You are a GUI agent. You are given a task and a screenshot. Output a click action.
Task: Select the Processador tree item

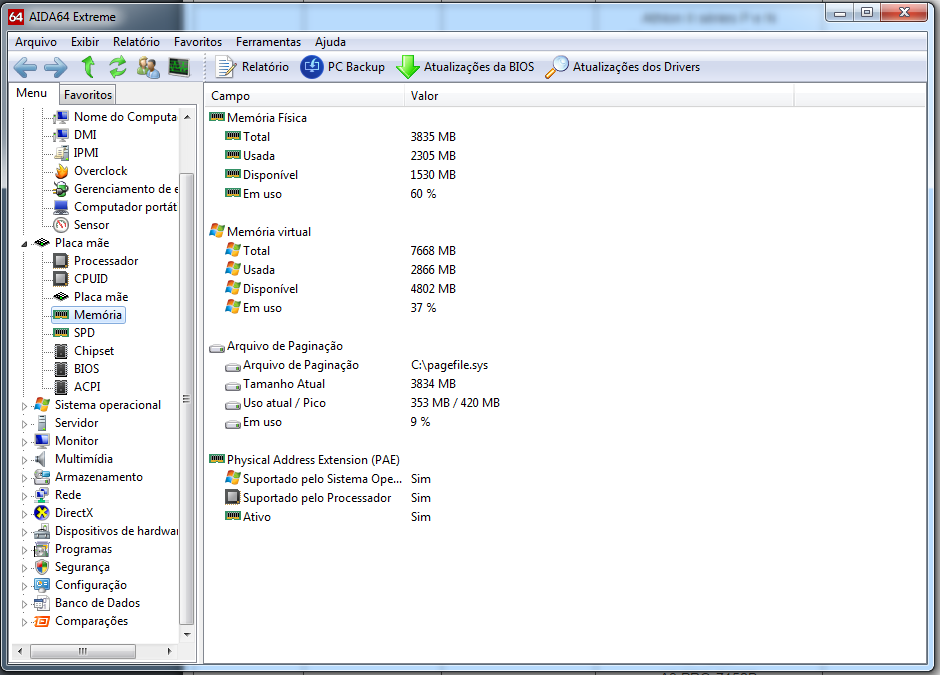coord(96,261)
